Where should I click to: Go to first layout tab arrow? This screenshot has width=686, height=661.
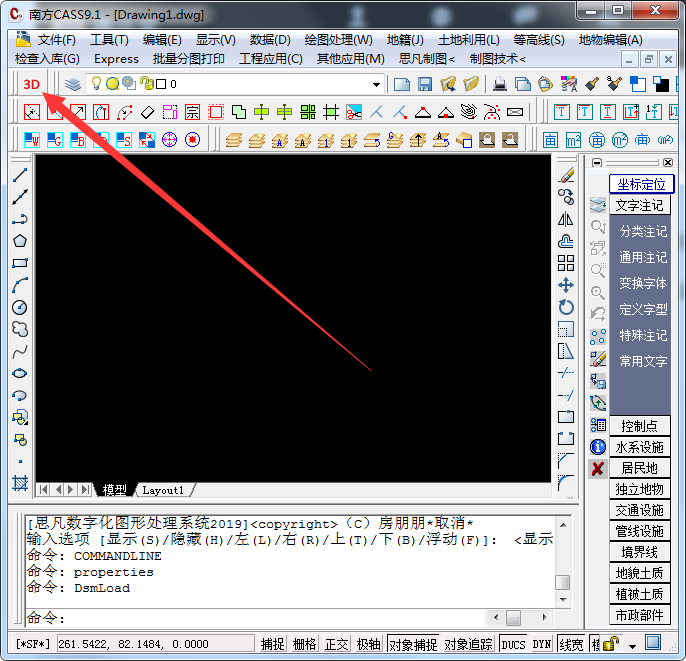tap(43, 490)
